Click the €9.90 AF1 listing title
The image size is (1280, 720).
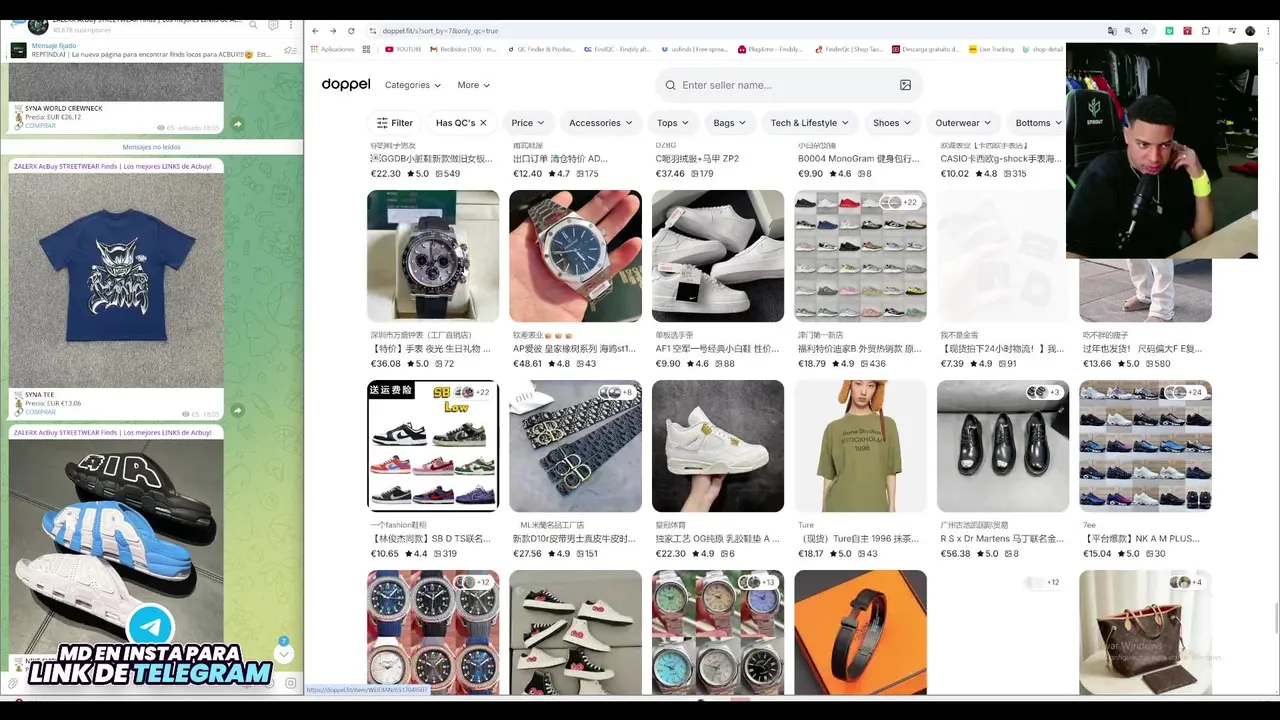(718, 349)
